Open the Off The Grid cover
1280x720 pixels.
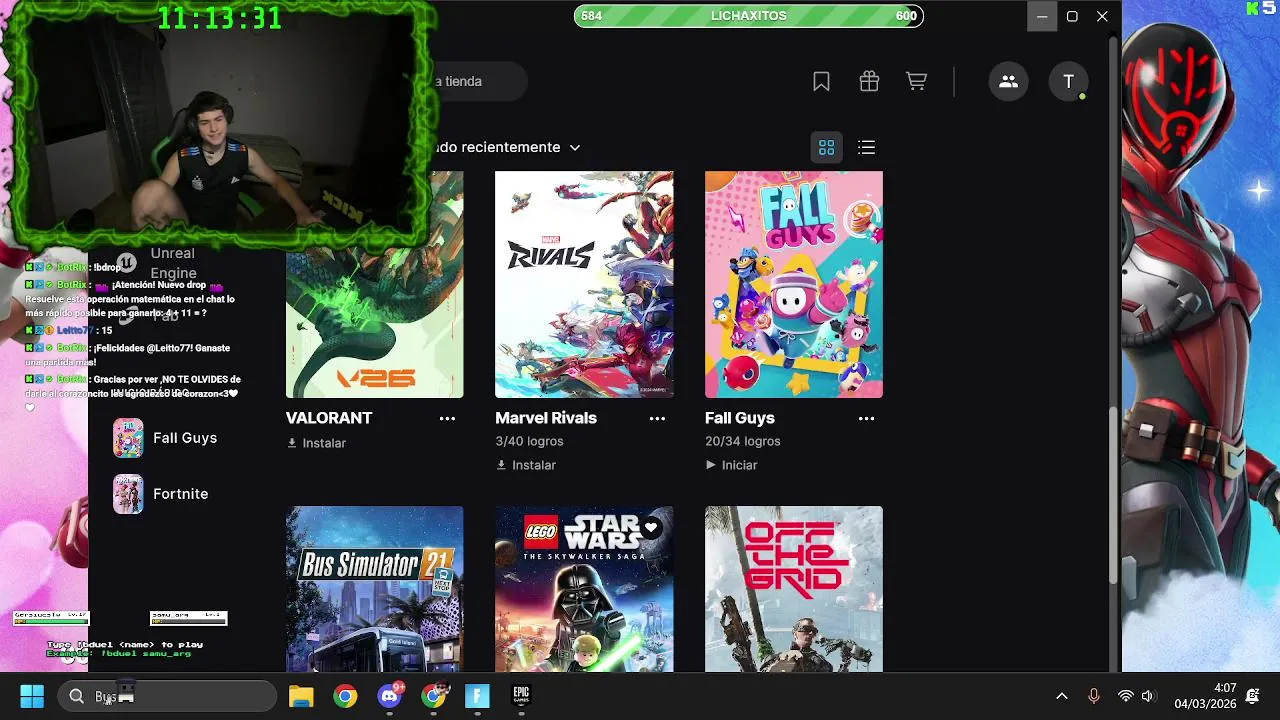pos(794,589)
